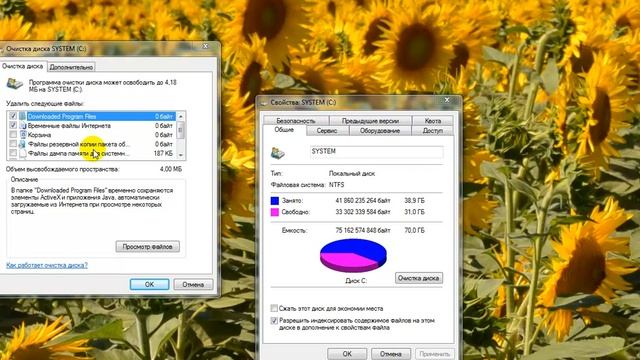The height and width of the screenshot is (360, 640).
Task: Click the 31,0 ГБ free space value
Action: [x=414, y=212]
